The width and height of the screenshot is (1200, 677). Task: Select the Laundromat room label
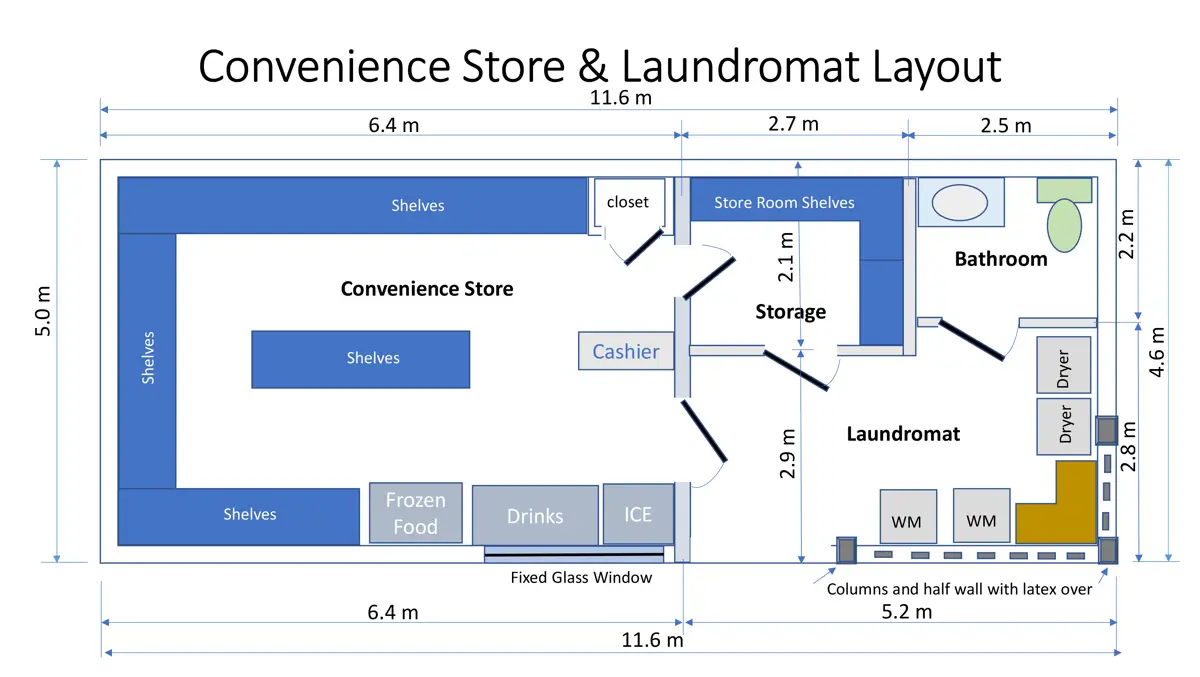click(903, 434)
